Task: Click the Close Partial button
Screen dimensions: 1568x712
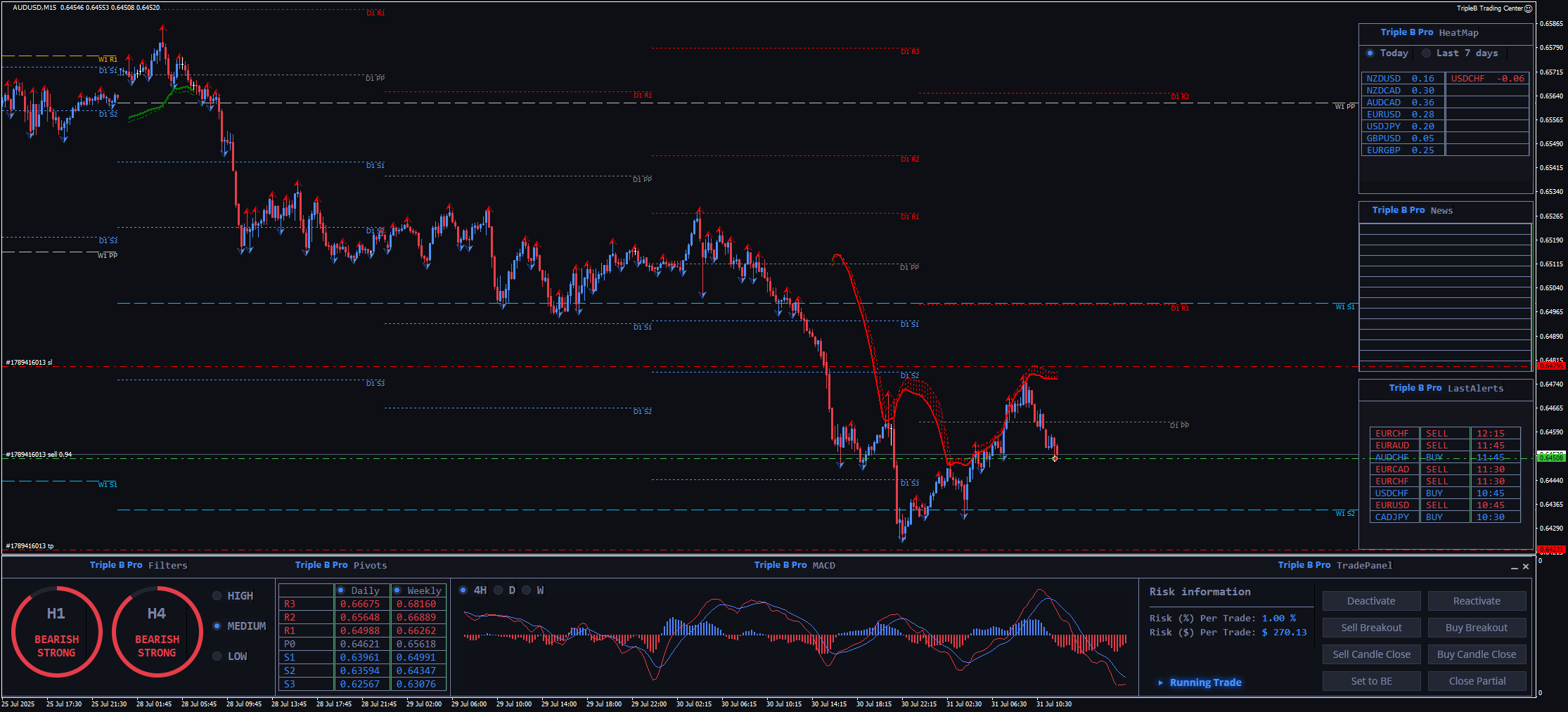Action: (x=1477, y=681)
